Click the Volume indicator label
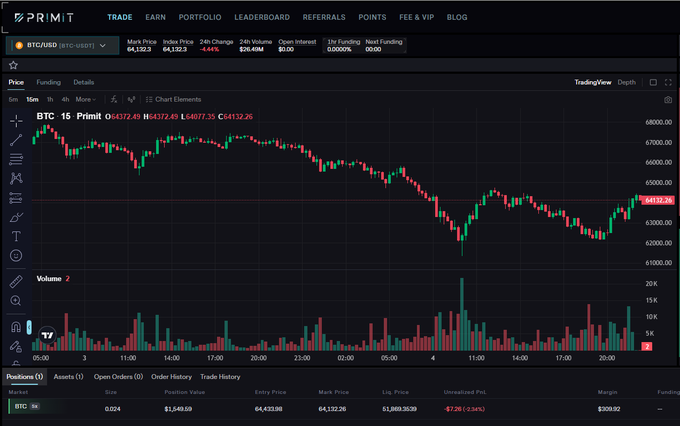 (49, 279)
